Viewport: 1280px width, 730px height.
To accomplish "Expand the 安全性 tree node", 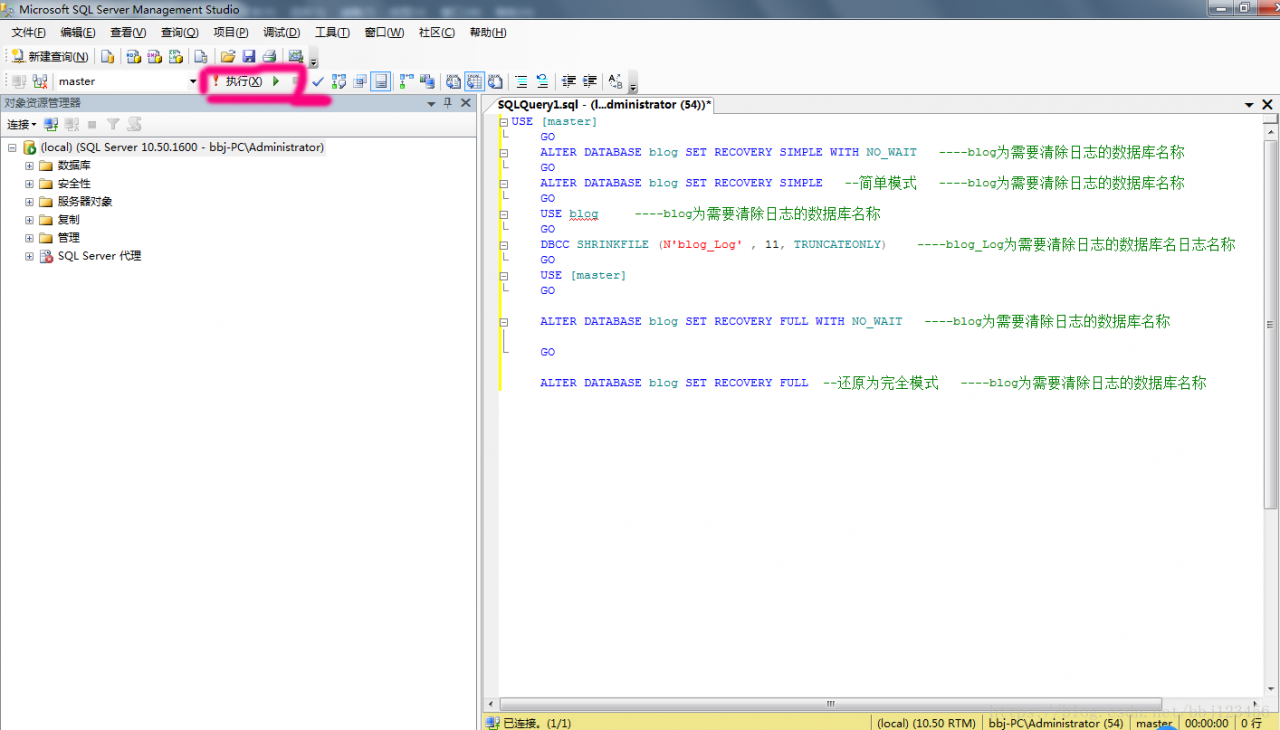I will point(29,183).
